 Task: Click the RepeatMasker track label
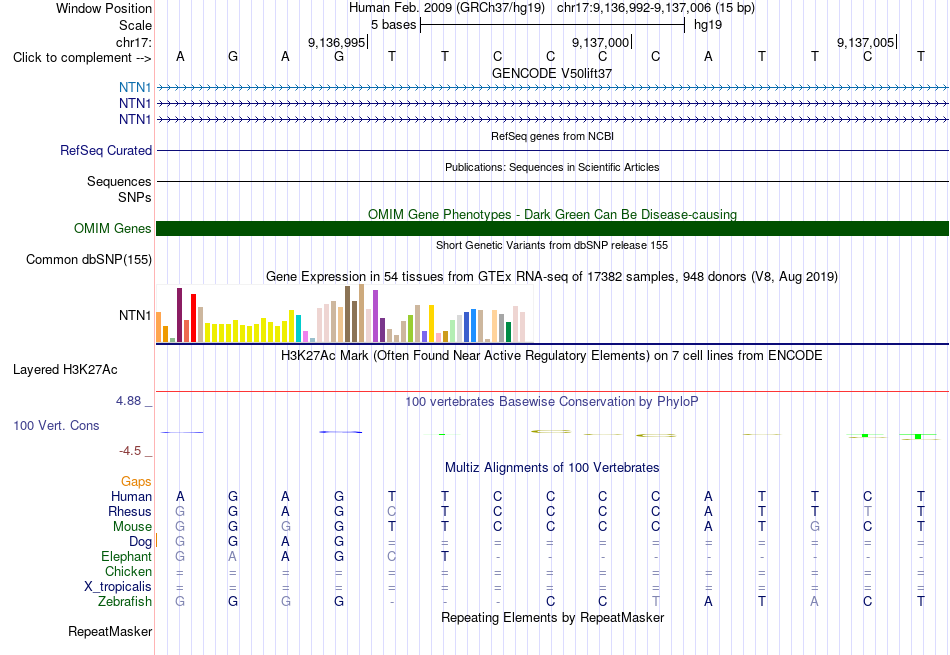coord(110,631)
